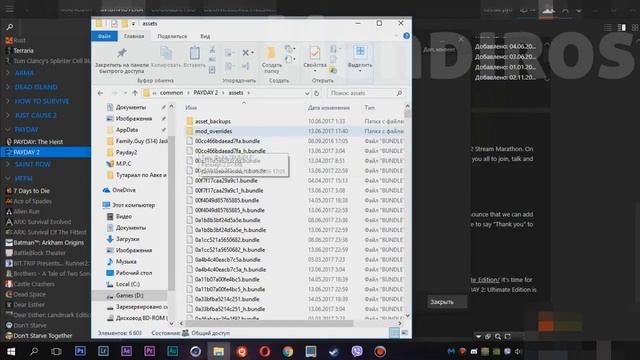640x360 pixels.
Task: Open After Effects from the taskbar
Action: 127,351
